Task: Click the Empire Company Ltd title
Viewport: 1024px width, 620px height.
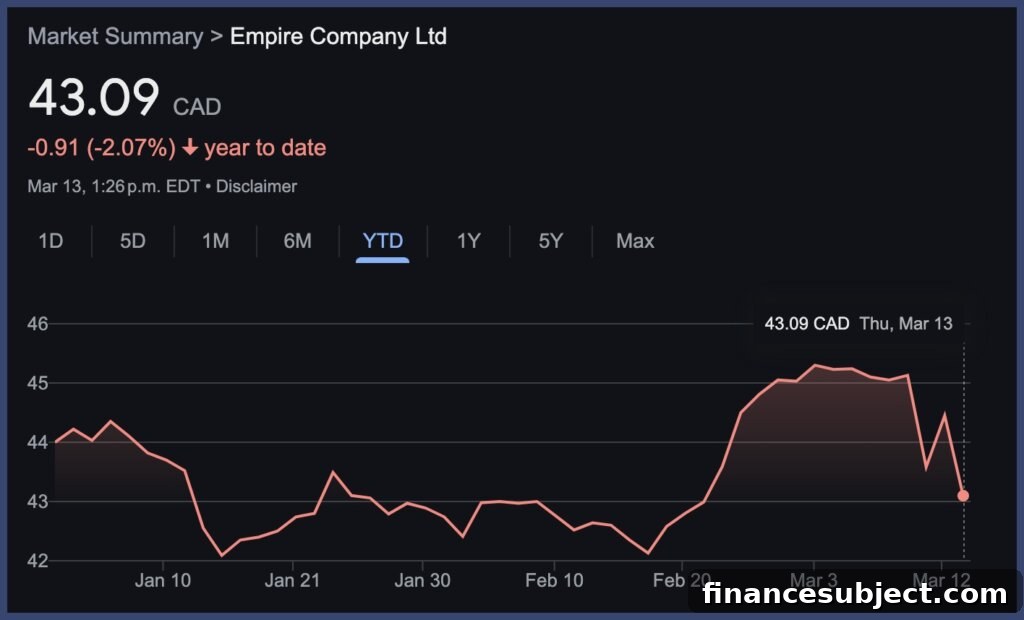Action: [x=338, y=37]
